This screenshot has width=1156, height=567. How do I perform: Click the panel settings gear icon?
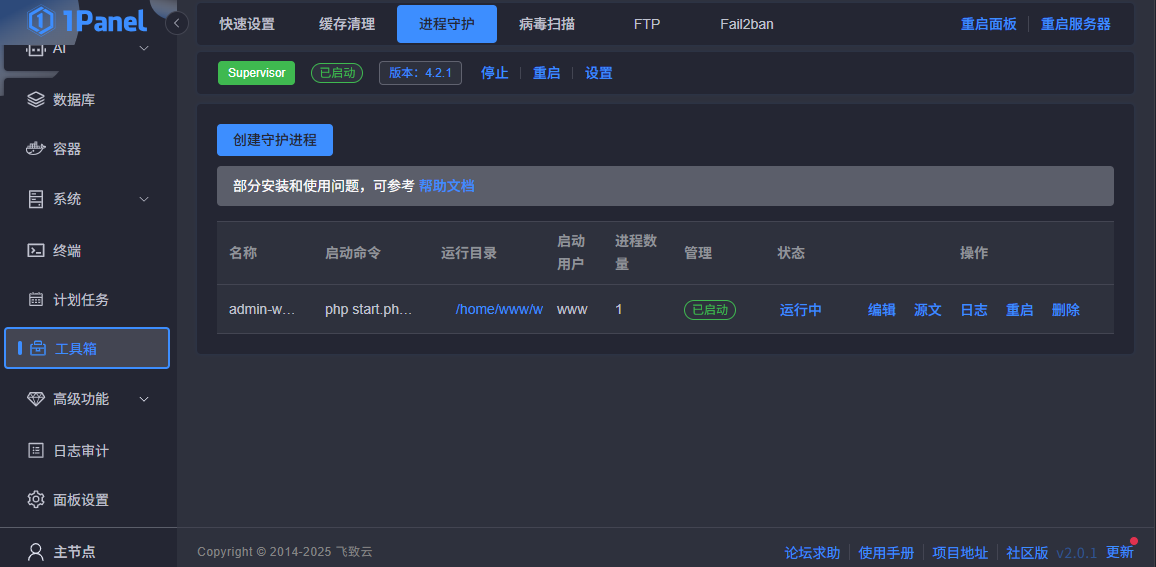point(35,499)
